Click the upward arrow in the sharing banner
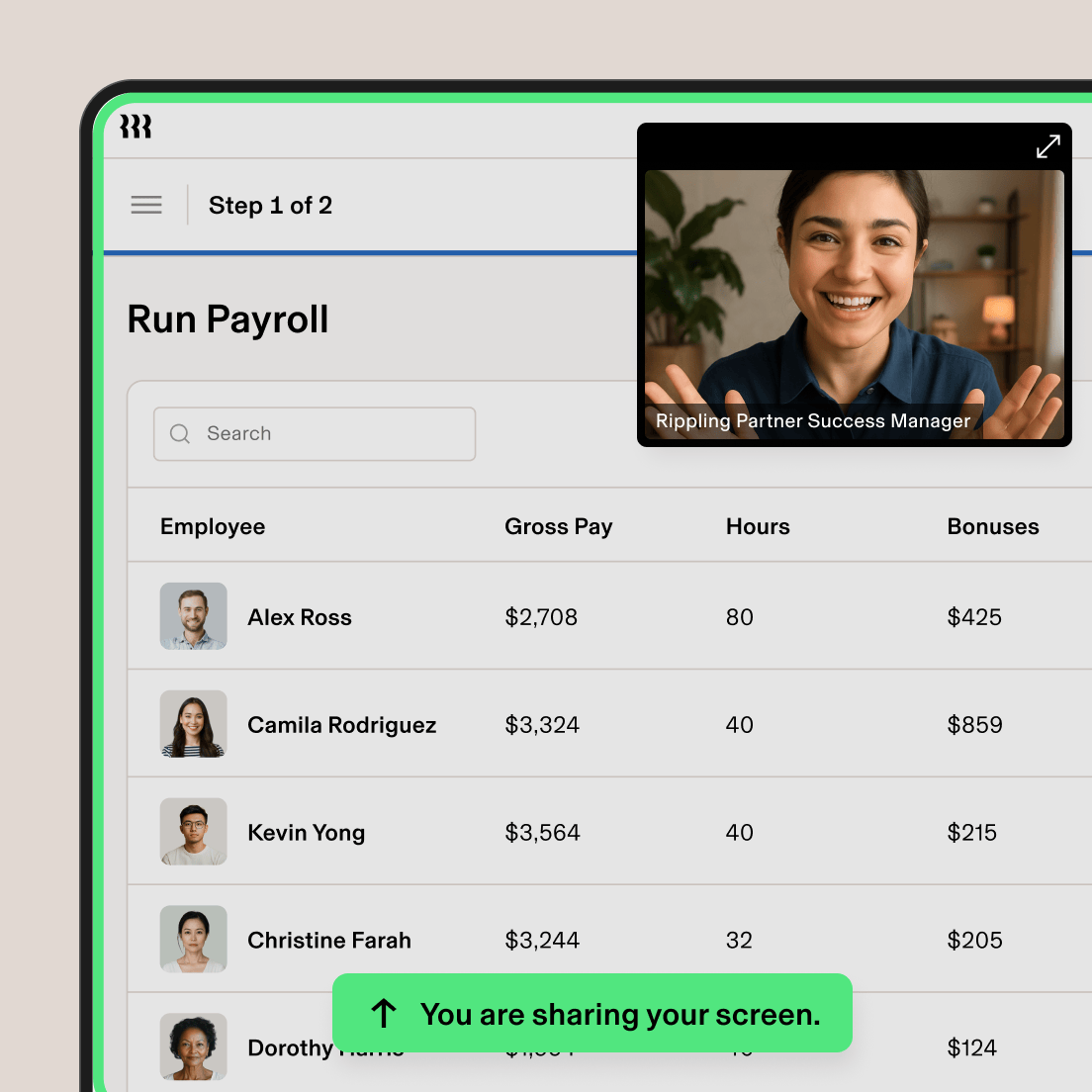Viewport: 1092px width, 1092px height. click(x=382, y=1013)
